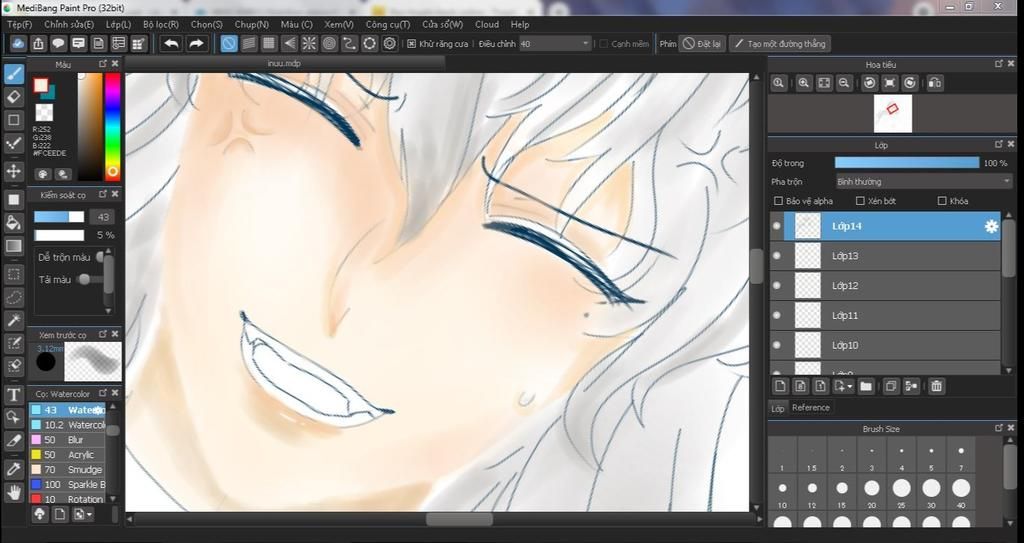Select the Bucket fill tool

coord(14,223)
